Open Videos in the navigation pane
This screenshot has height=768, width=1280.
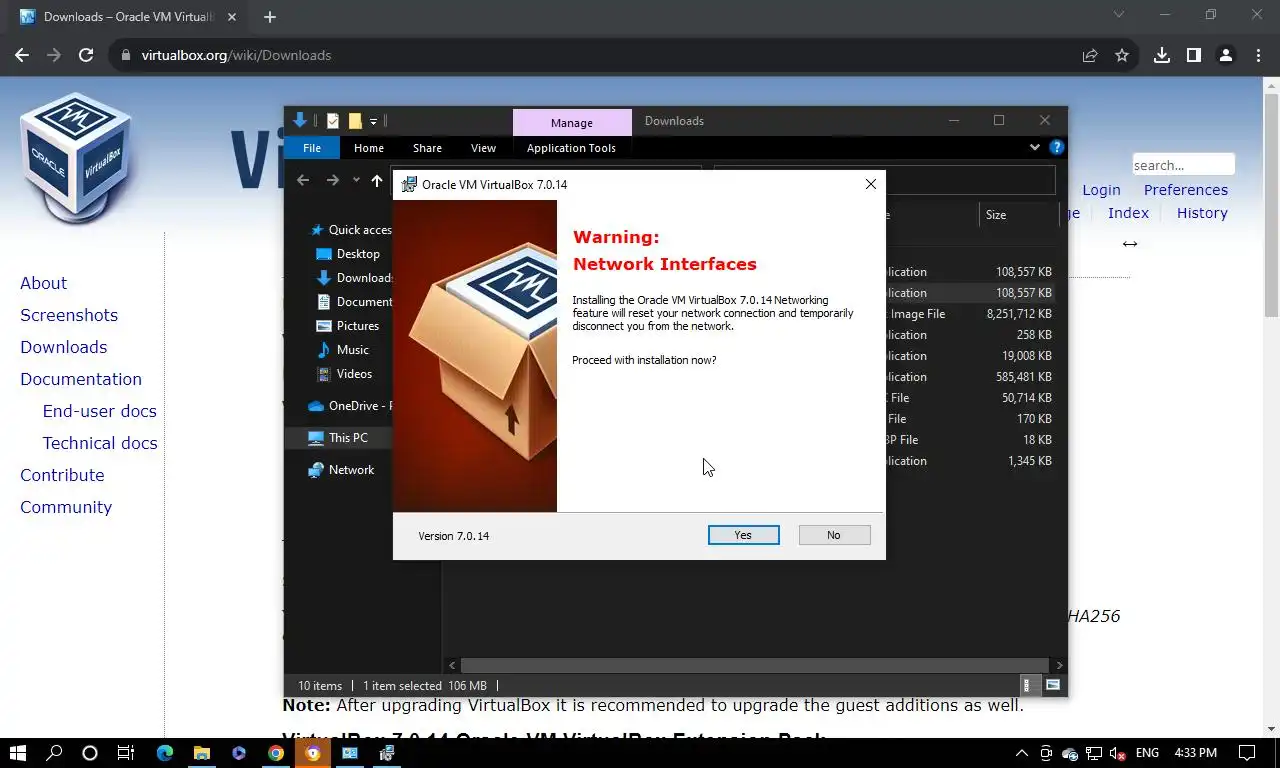(345, 374)
